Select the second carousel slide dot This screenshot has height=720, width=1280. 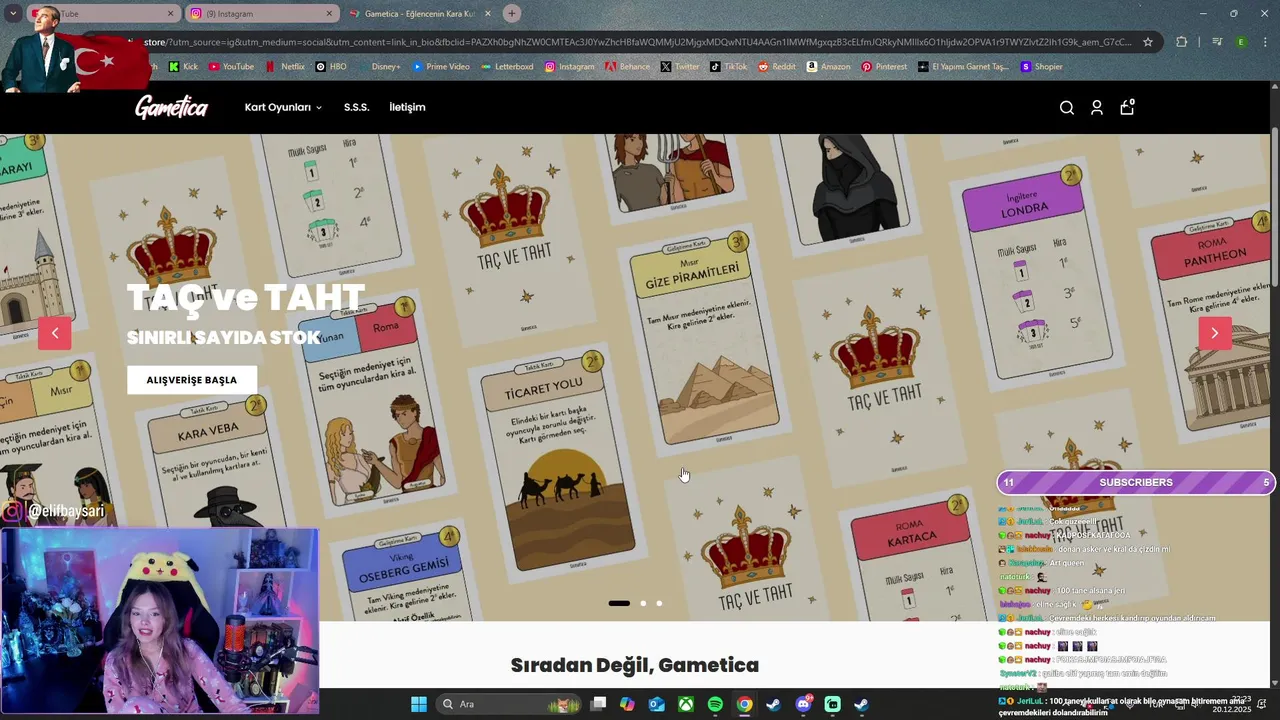pyautogui.click(x=643, y=603)
